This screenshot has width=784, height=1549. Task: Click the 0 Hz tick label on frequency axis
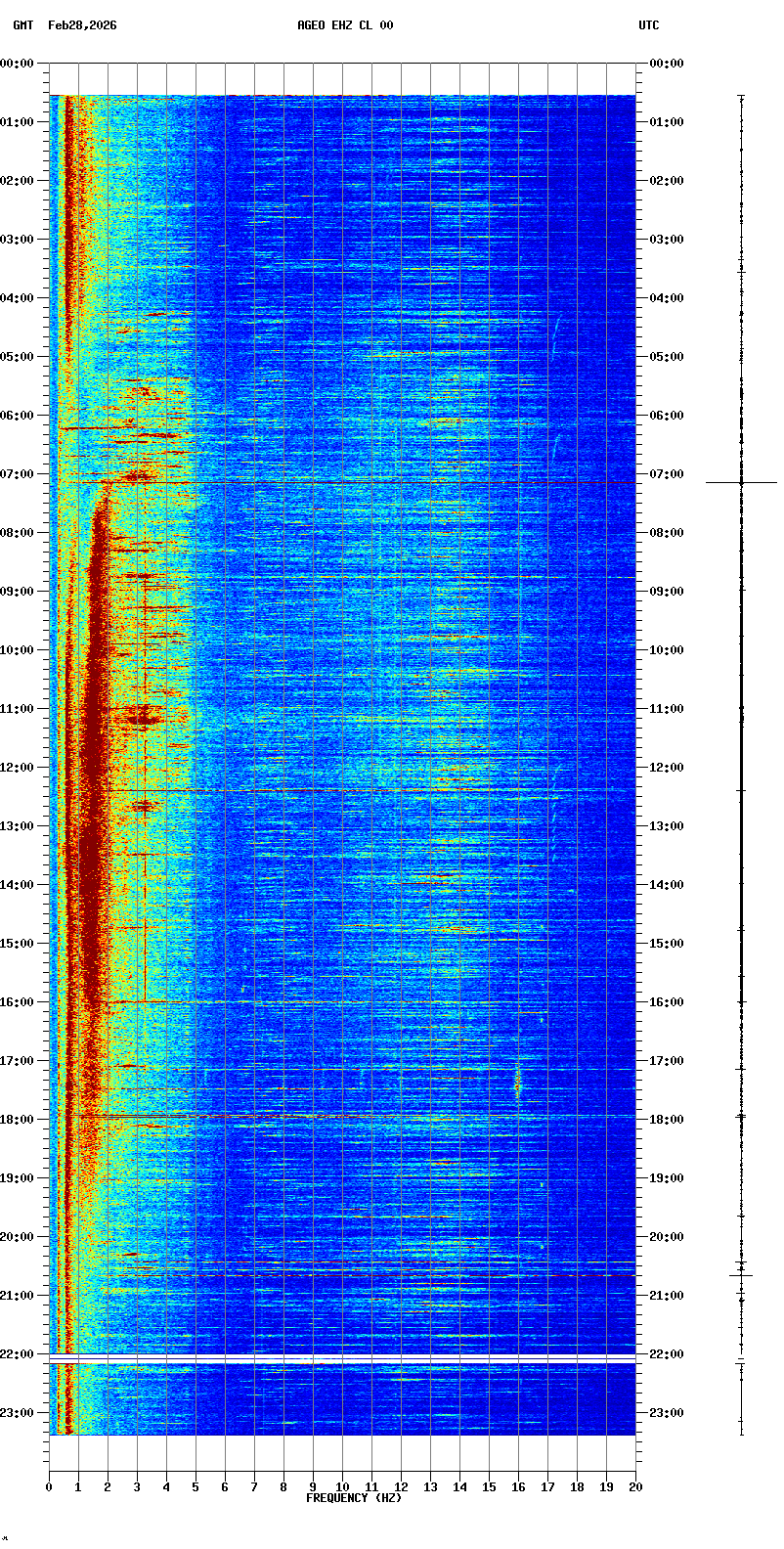click(x=49, y=1487)
